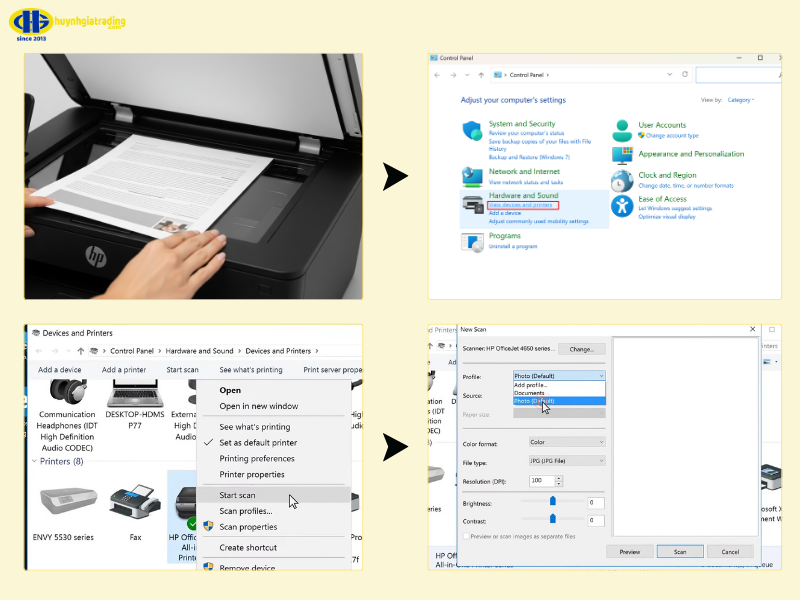Toggle Set as default printer option
800x600 pixels.
(257, 442)
